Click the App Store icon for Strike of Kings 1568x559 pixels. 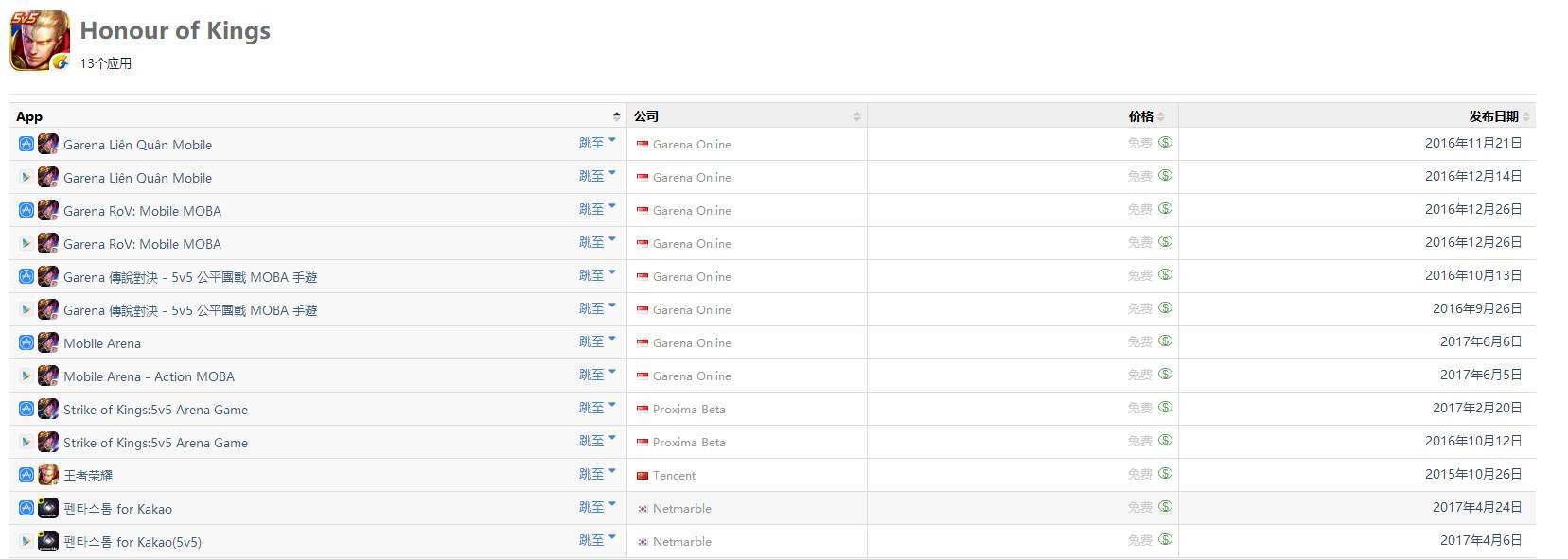coord(26,409)
